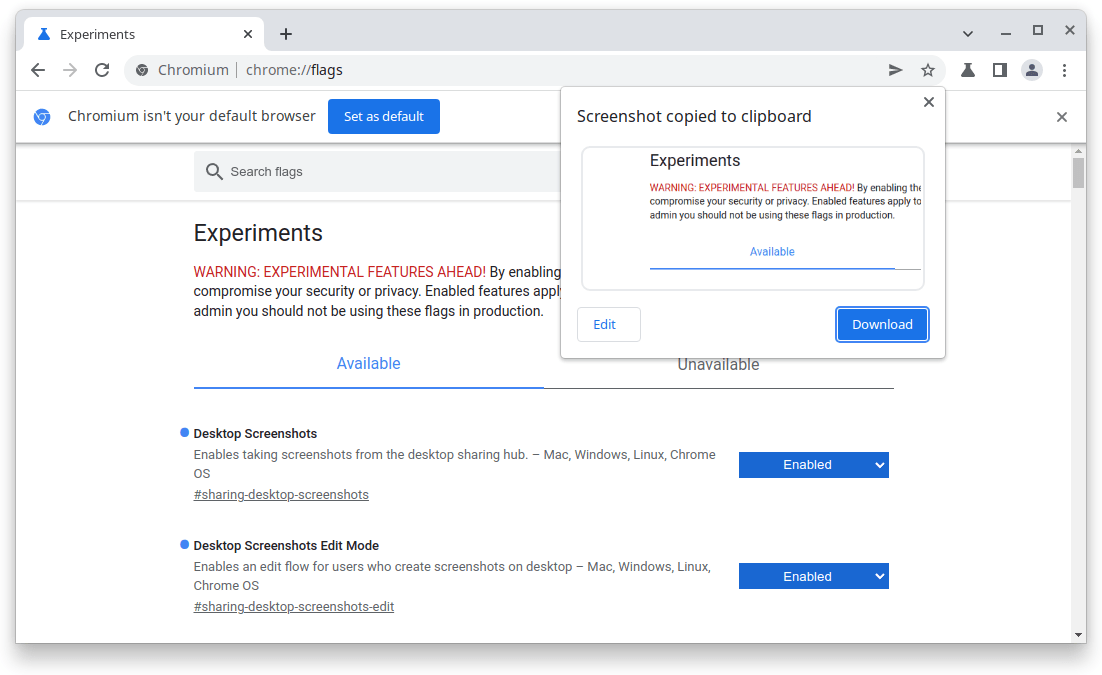Switch to the Unavailable tab
The height and width of the screenshot is (675, 1102).
point(718,364)
